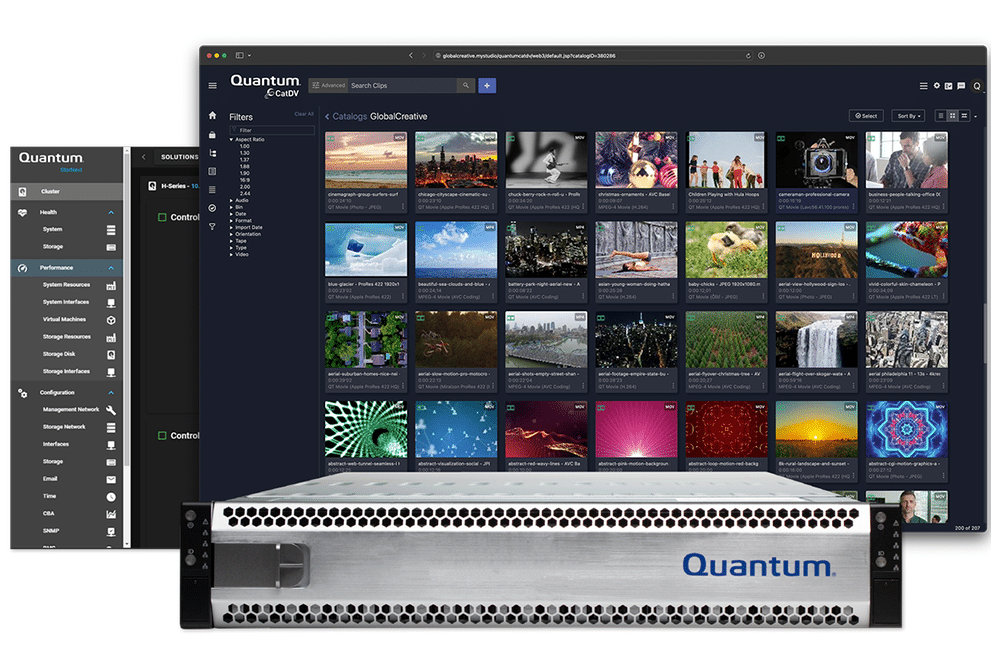Click the Storage Disk icon under Performance
This screenshot has height=666, width=1000.
point(110,353)
